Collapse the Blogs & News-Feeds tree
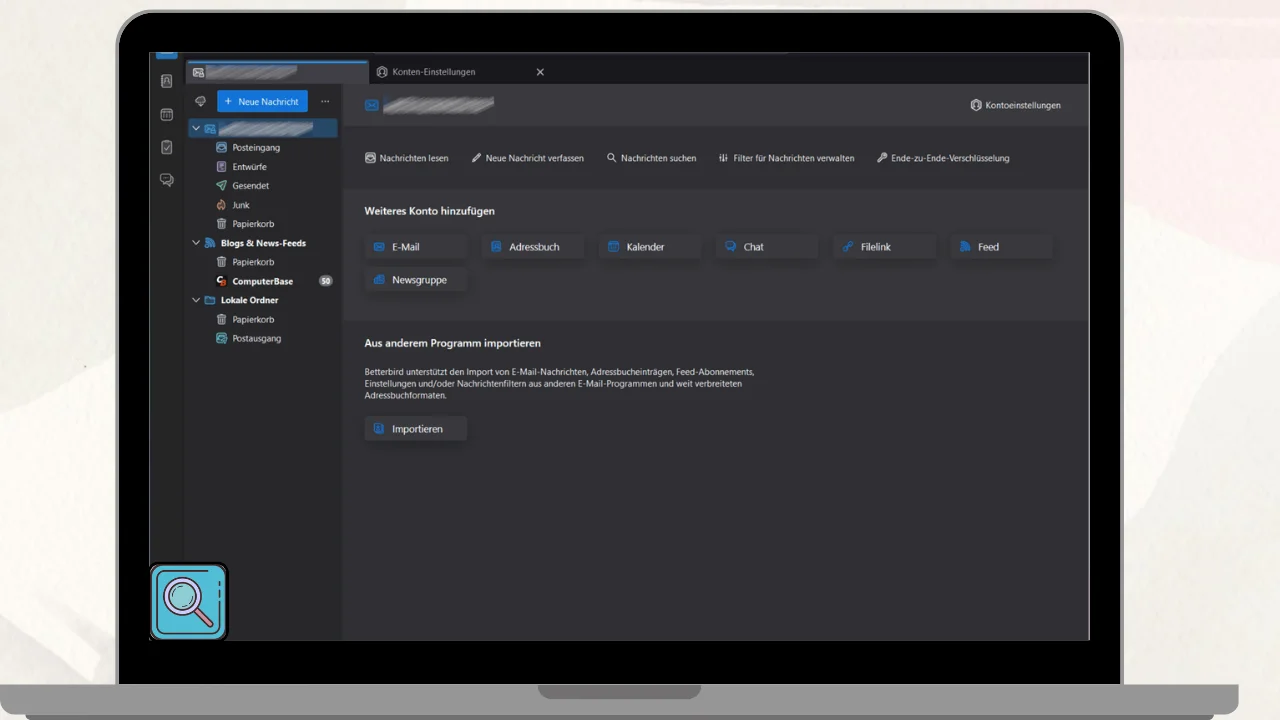This screenshot has width=1280, height=720. (x=196, y=243)
